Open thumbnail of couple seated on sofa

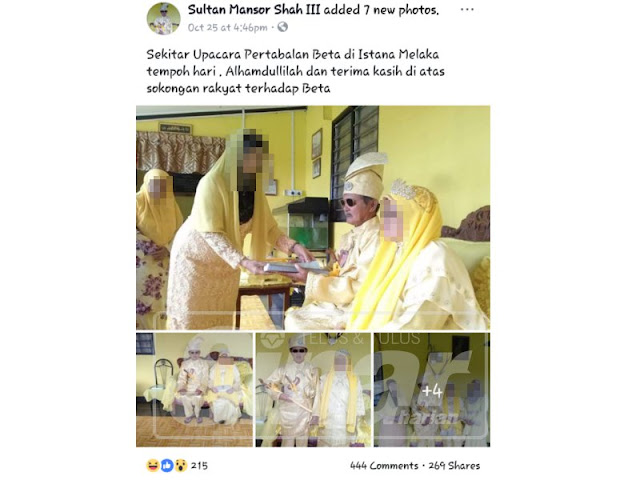click(x=194, y=390)
